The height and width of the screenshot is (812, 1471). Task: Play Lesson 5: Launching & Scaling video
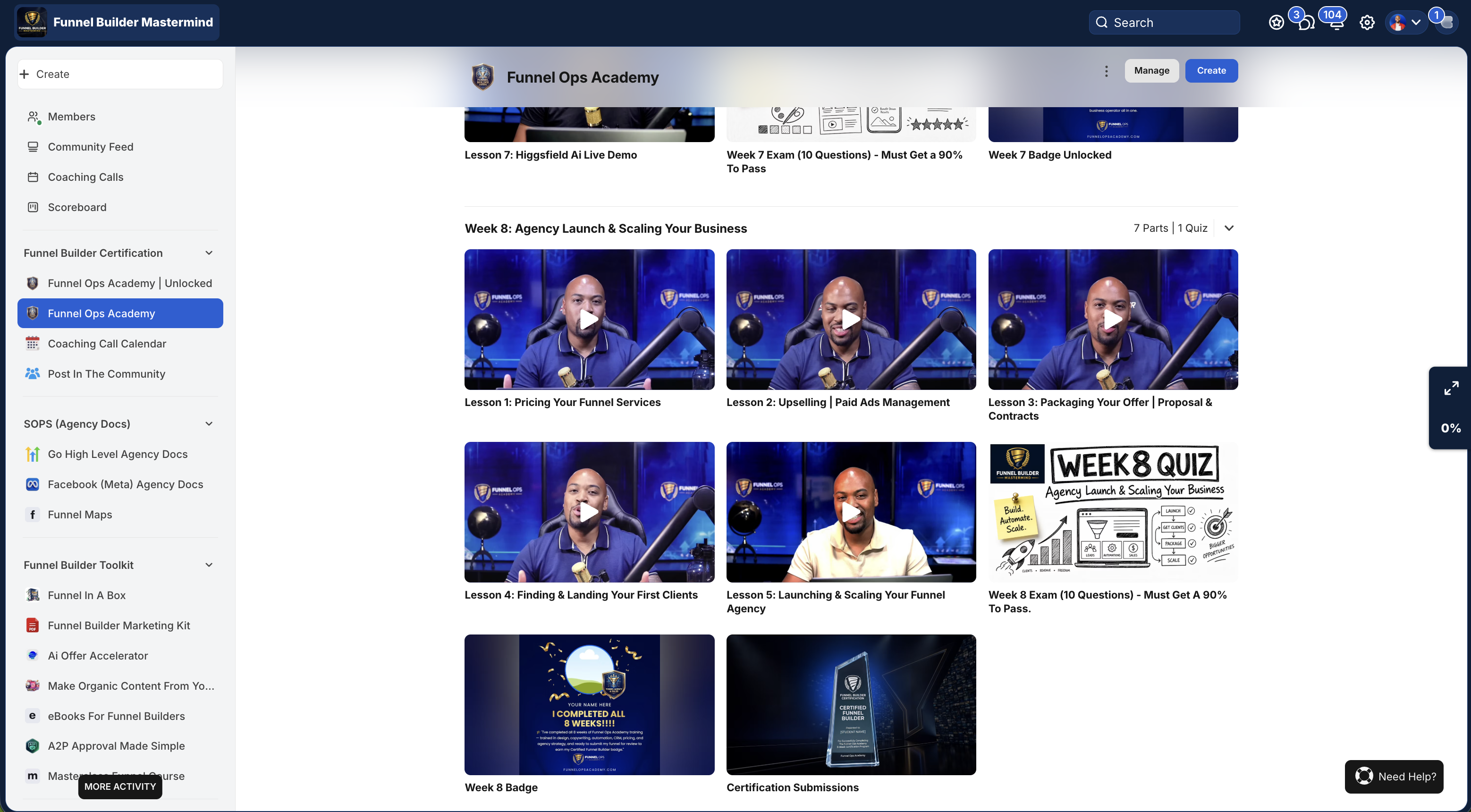pos(852,512)
